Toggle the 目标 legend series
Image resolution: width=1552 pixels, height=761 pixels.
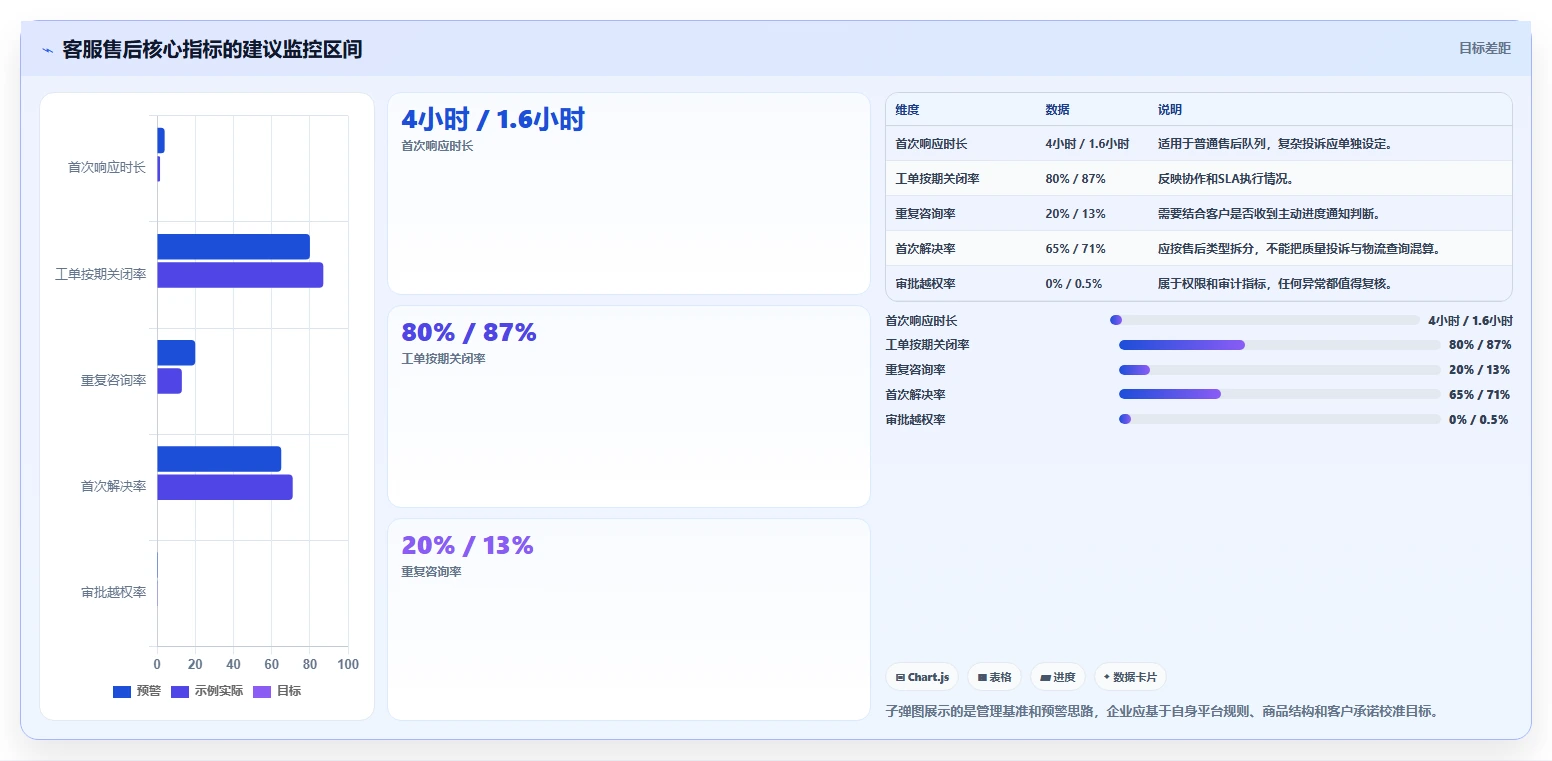pyautogui.click(x=277, y=691)
